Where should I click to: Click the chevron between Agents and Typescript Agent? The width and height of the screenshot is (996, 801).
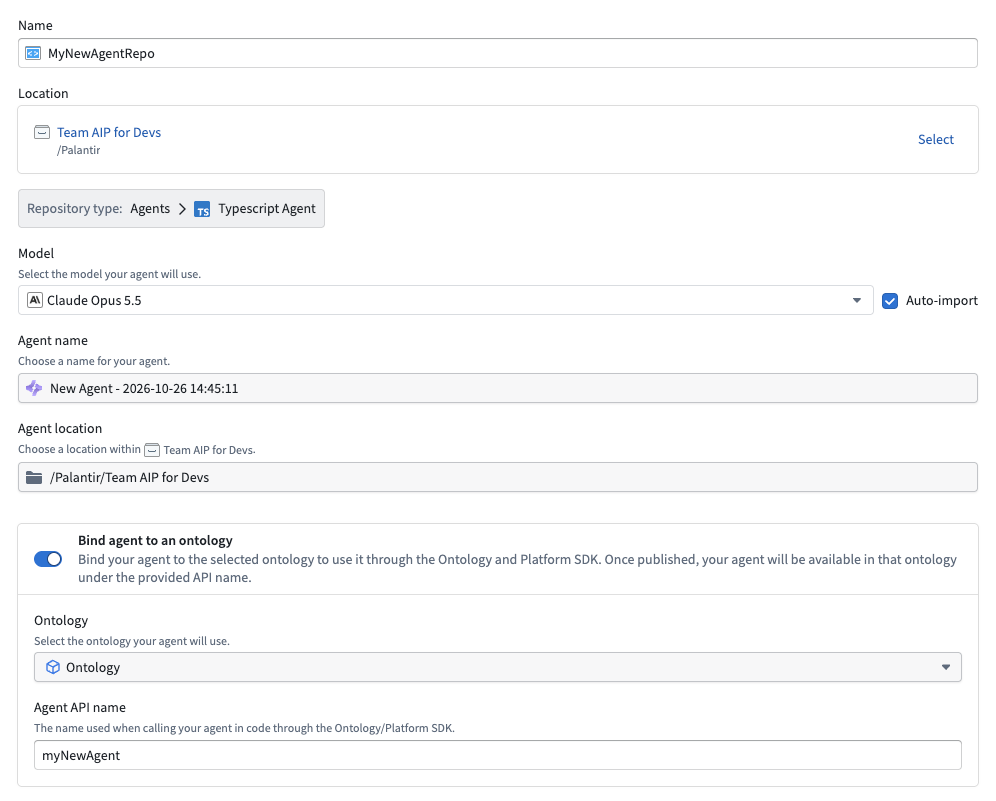(182, 209)
